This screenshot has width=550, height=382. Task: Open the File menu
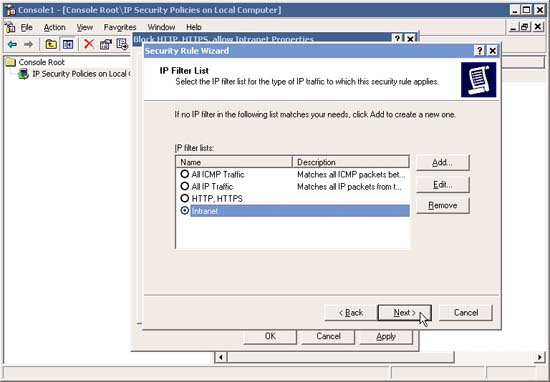26,27
